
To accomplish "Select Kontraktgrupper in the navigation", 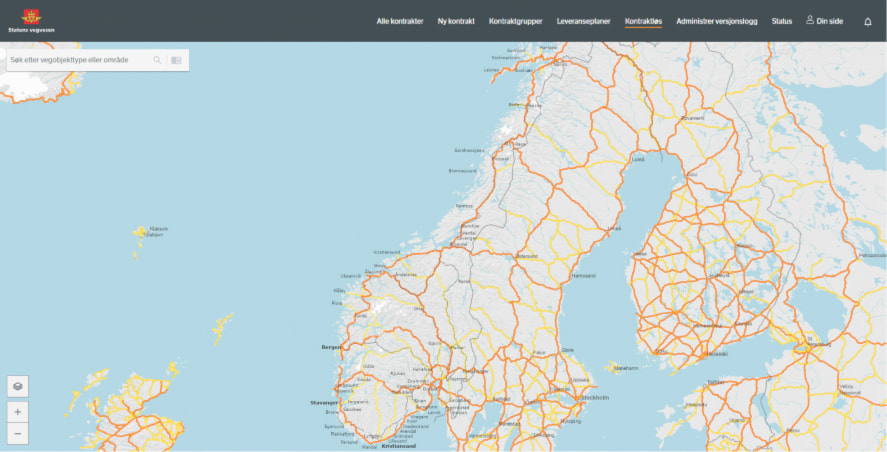I will [516, 21].
